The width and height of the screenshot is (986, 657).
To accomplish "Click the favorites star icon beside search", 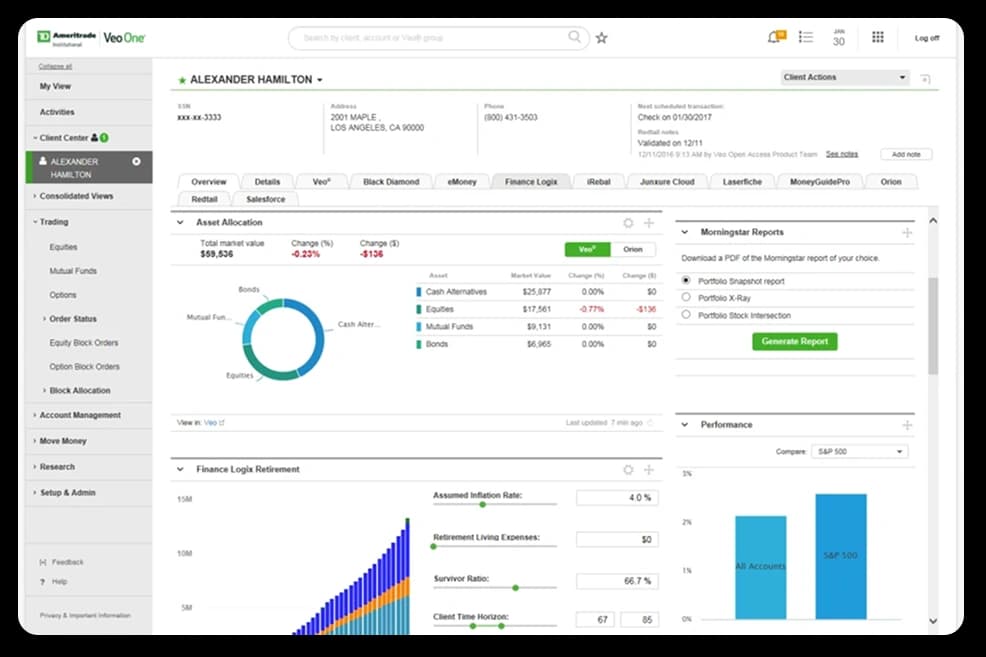I will (602, 38).
